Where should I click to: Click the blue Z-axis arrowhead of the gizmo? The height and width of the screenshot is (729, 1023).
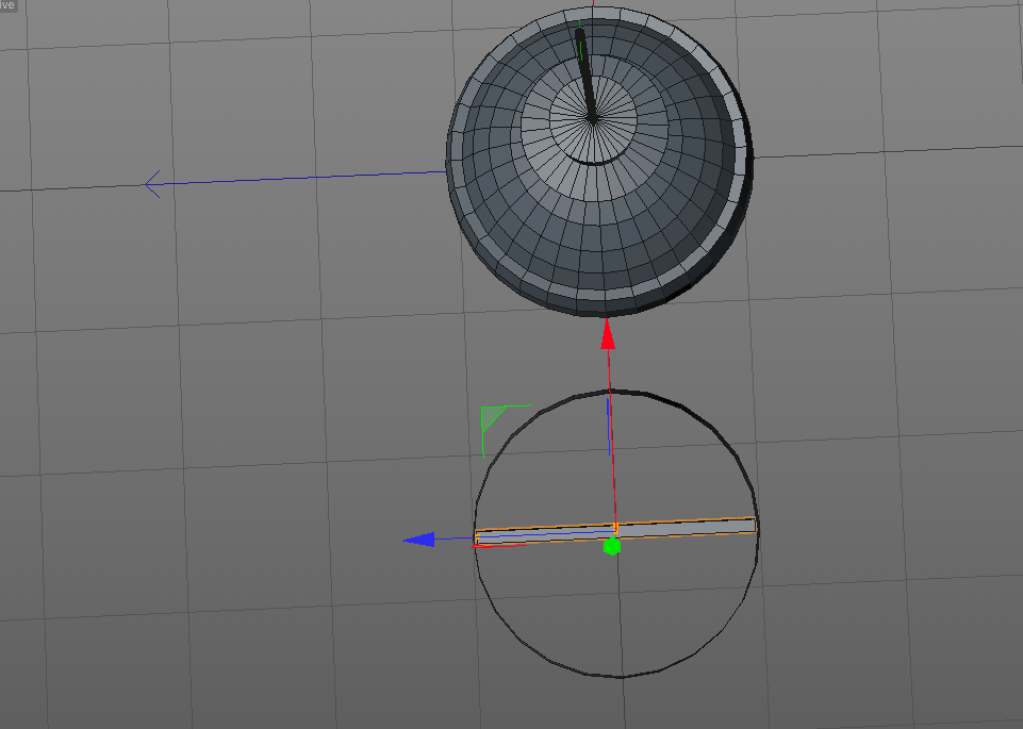[418, 540]
